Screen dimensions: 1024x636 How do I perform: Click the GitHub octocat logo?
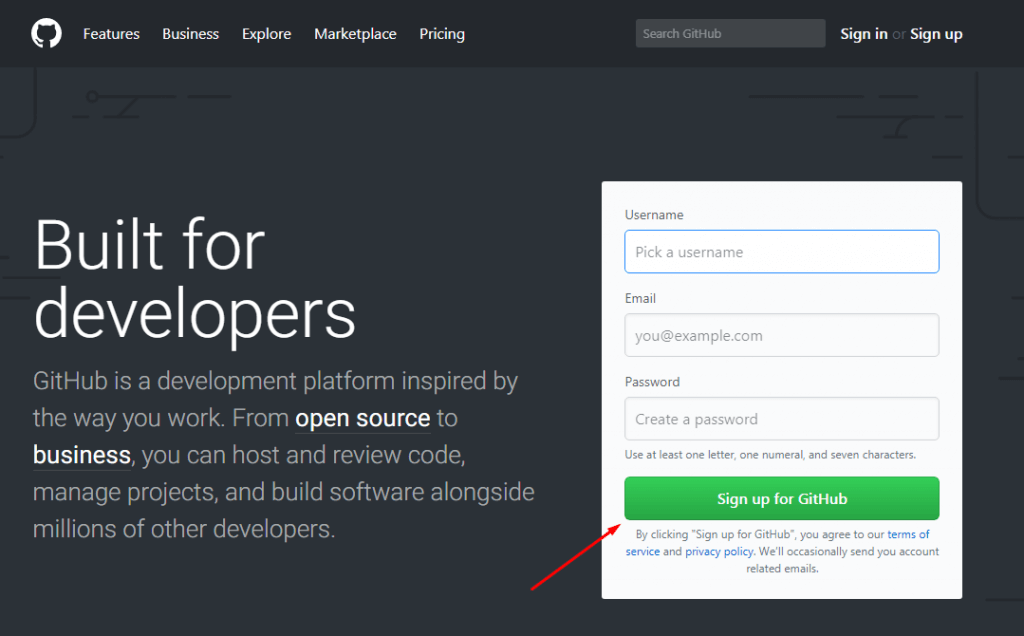pos(46,33)
